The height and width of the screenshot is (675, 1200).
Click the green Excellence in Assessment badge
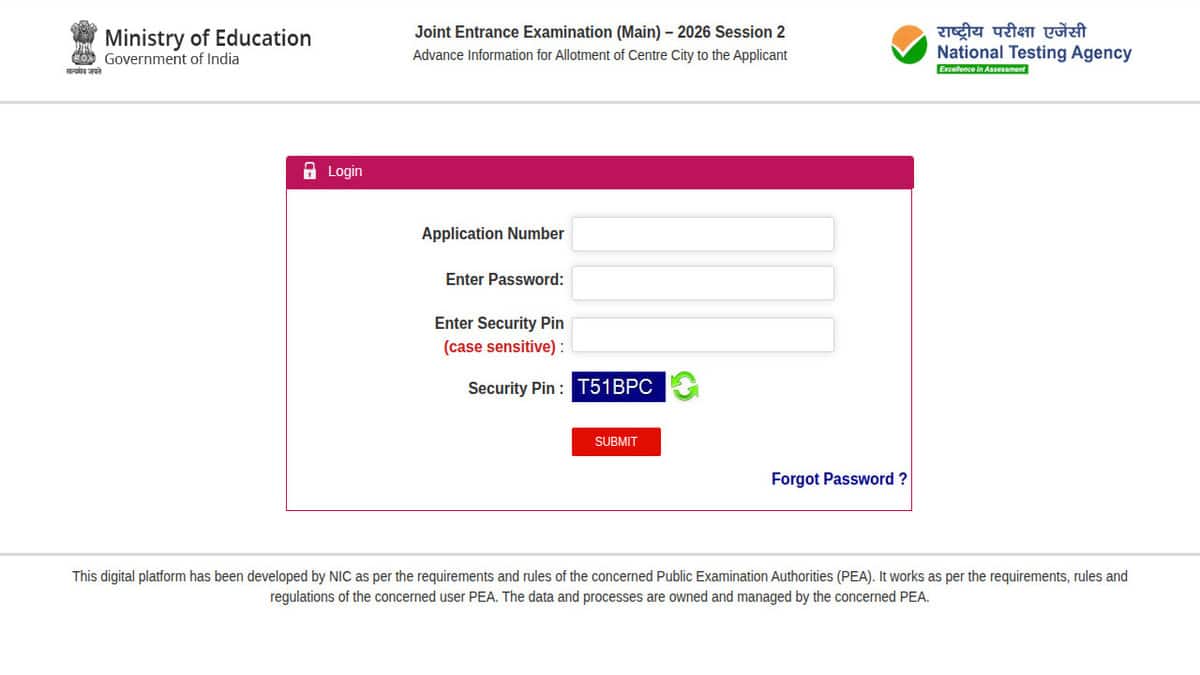(982, 69)
